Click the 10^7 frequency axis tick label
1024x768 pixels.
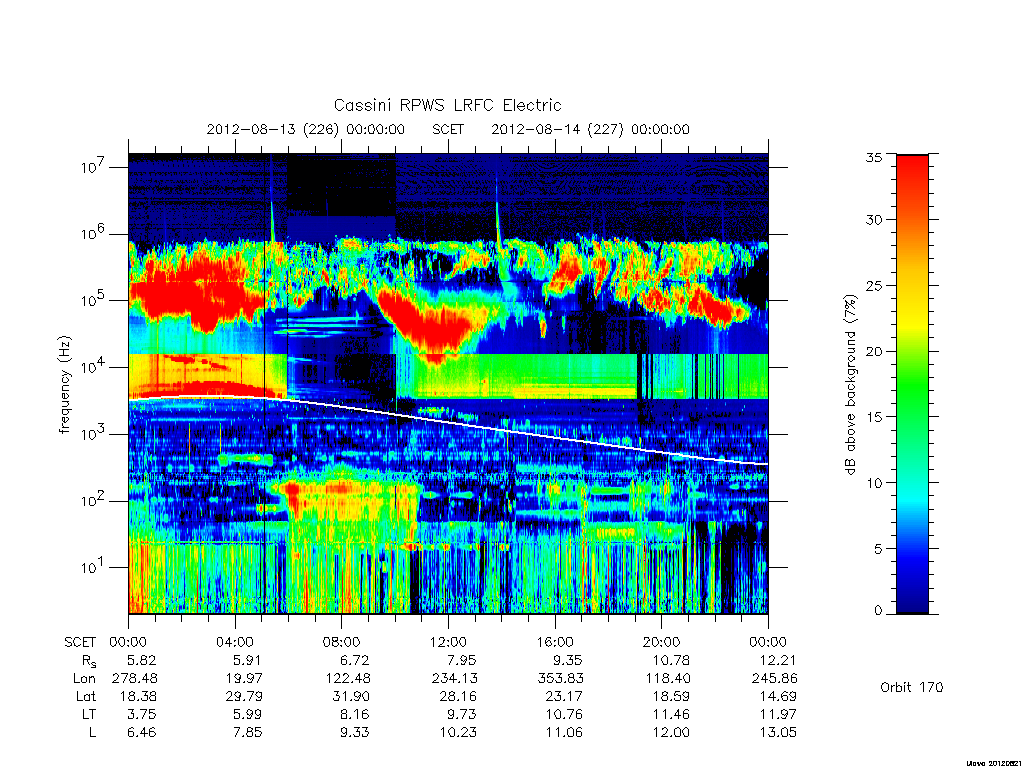[x=94, y=167]
